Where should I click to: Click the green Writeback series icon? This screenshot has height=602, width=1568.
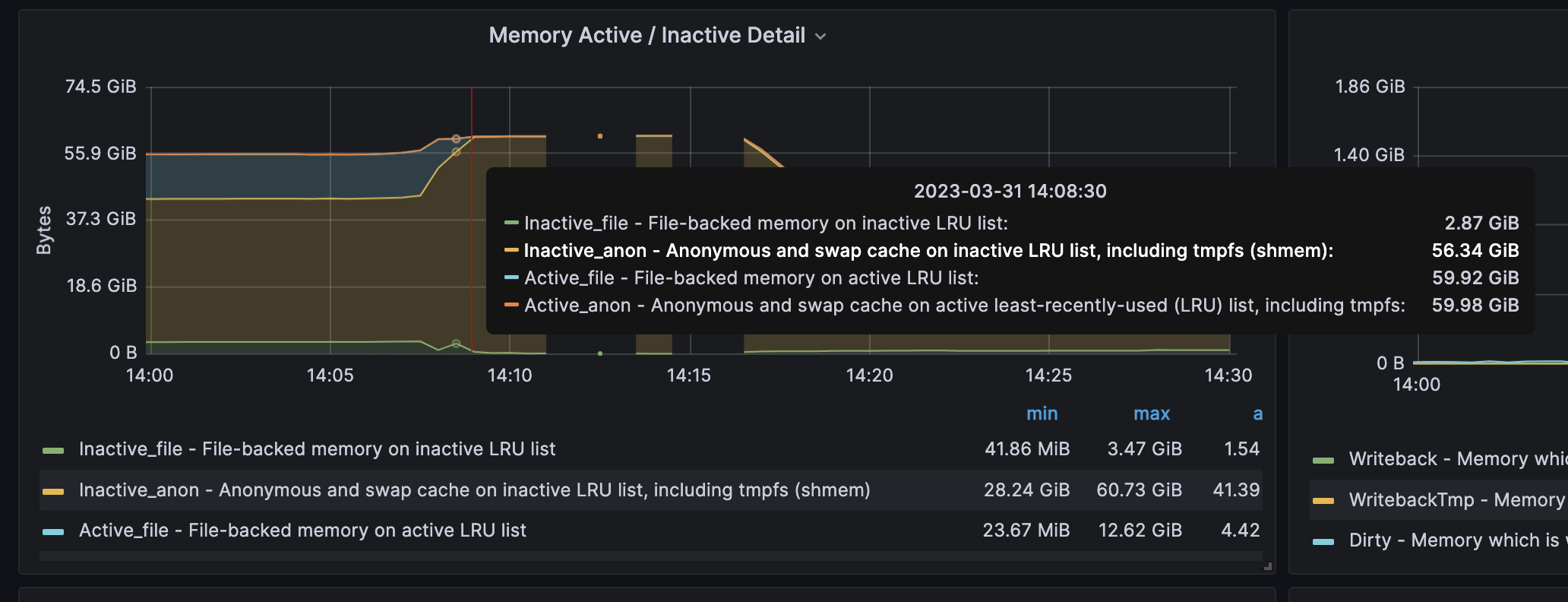(1323, 459)
